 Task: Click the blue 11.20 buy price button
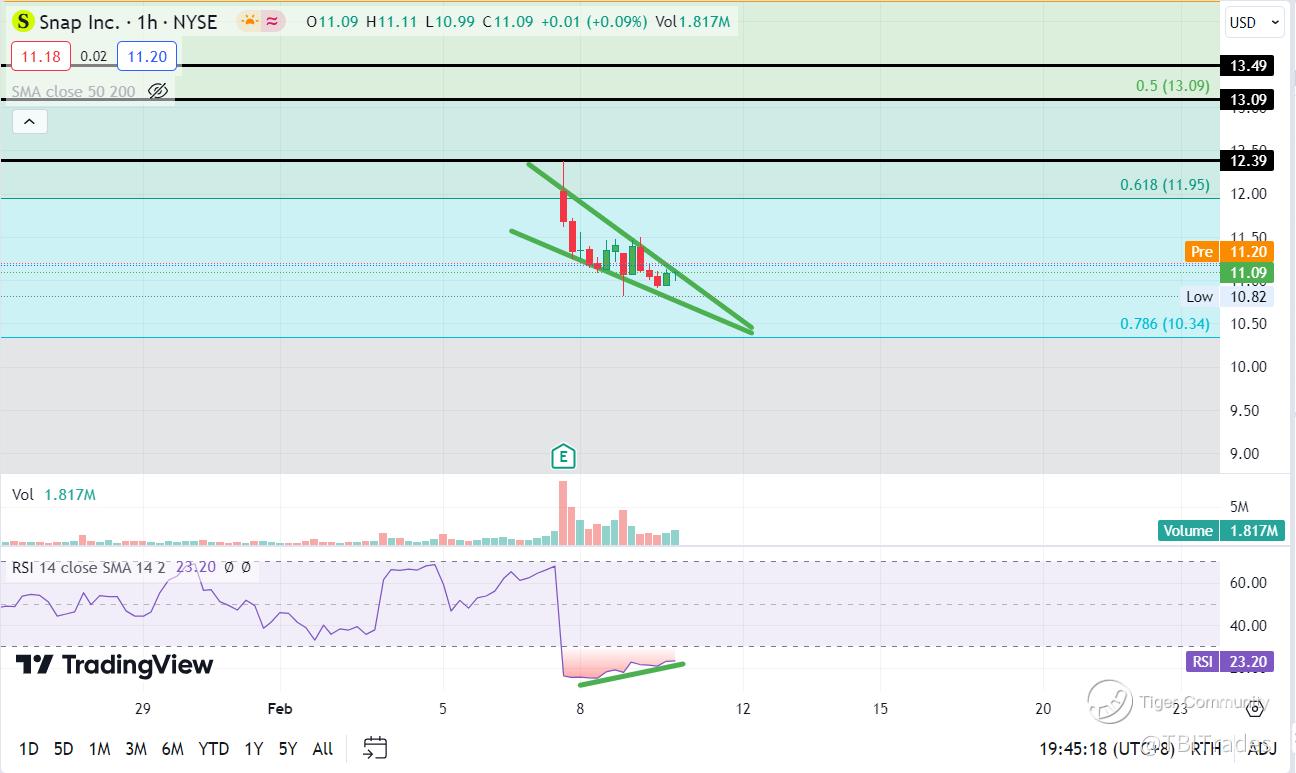pyautogui.click(x=147, y=56)
